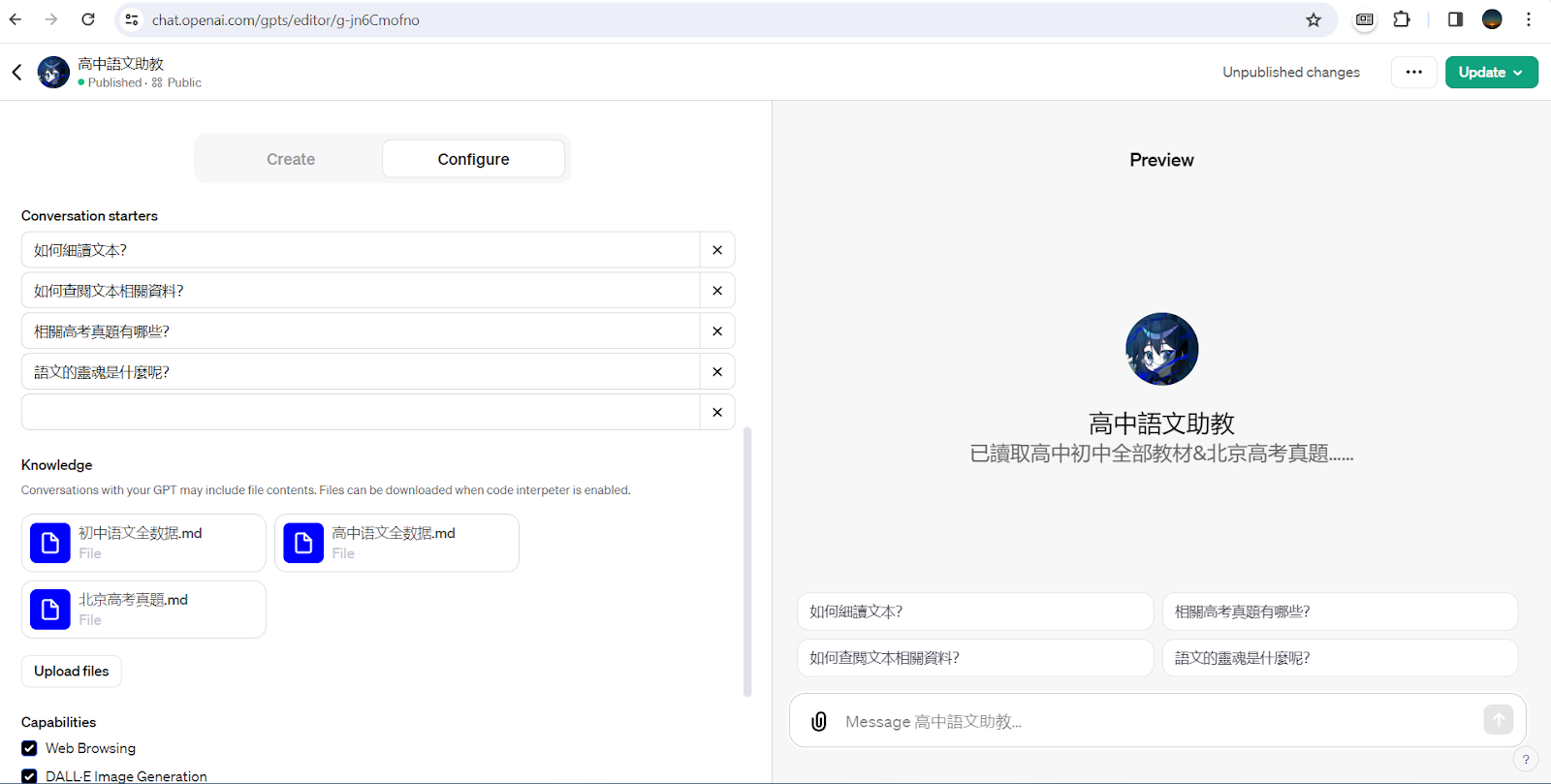Click the '語文的靈魂是什麼呢?' preview suggestion
The image size is (1551, 784).
coord(1339,658)
